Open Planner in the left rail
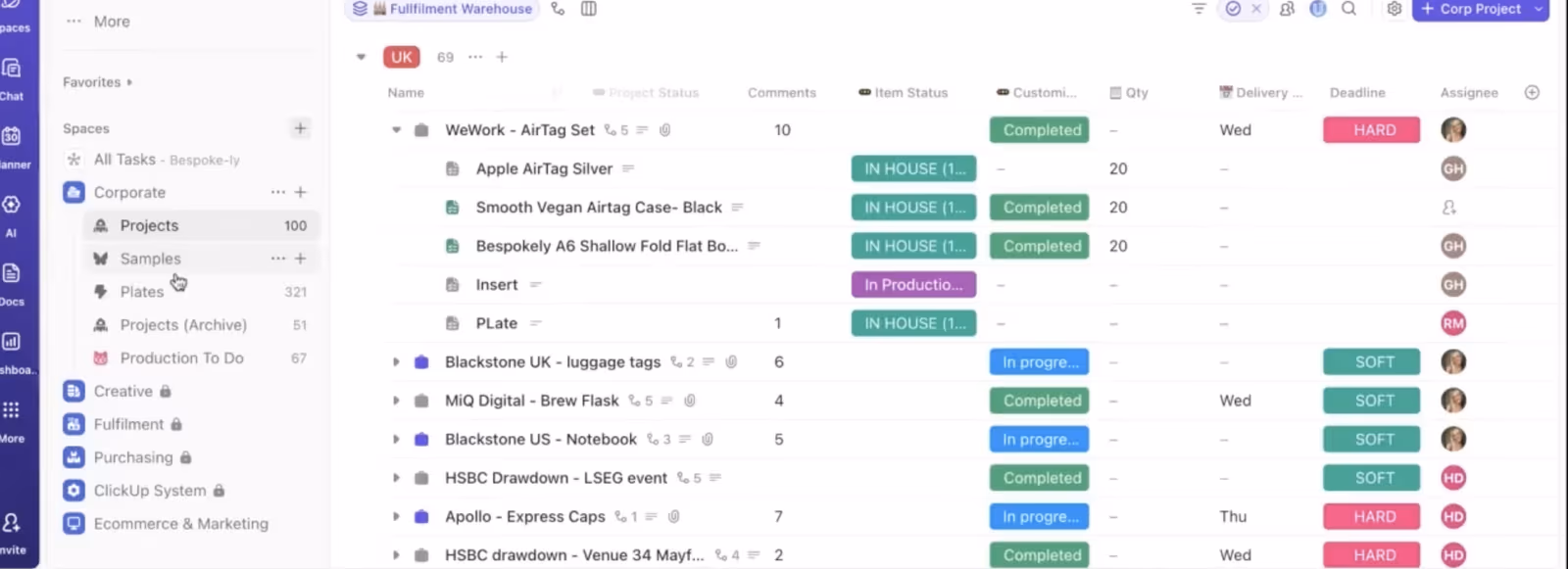Image resolution: width=1568 pixels, height=569 pixels. click(x=12, y=136)
